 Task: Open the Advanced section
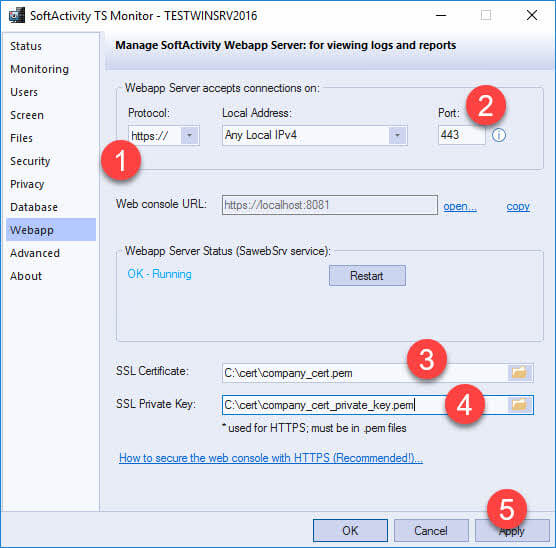point(35,253)
